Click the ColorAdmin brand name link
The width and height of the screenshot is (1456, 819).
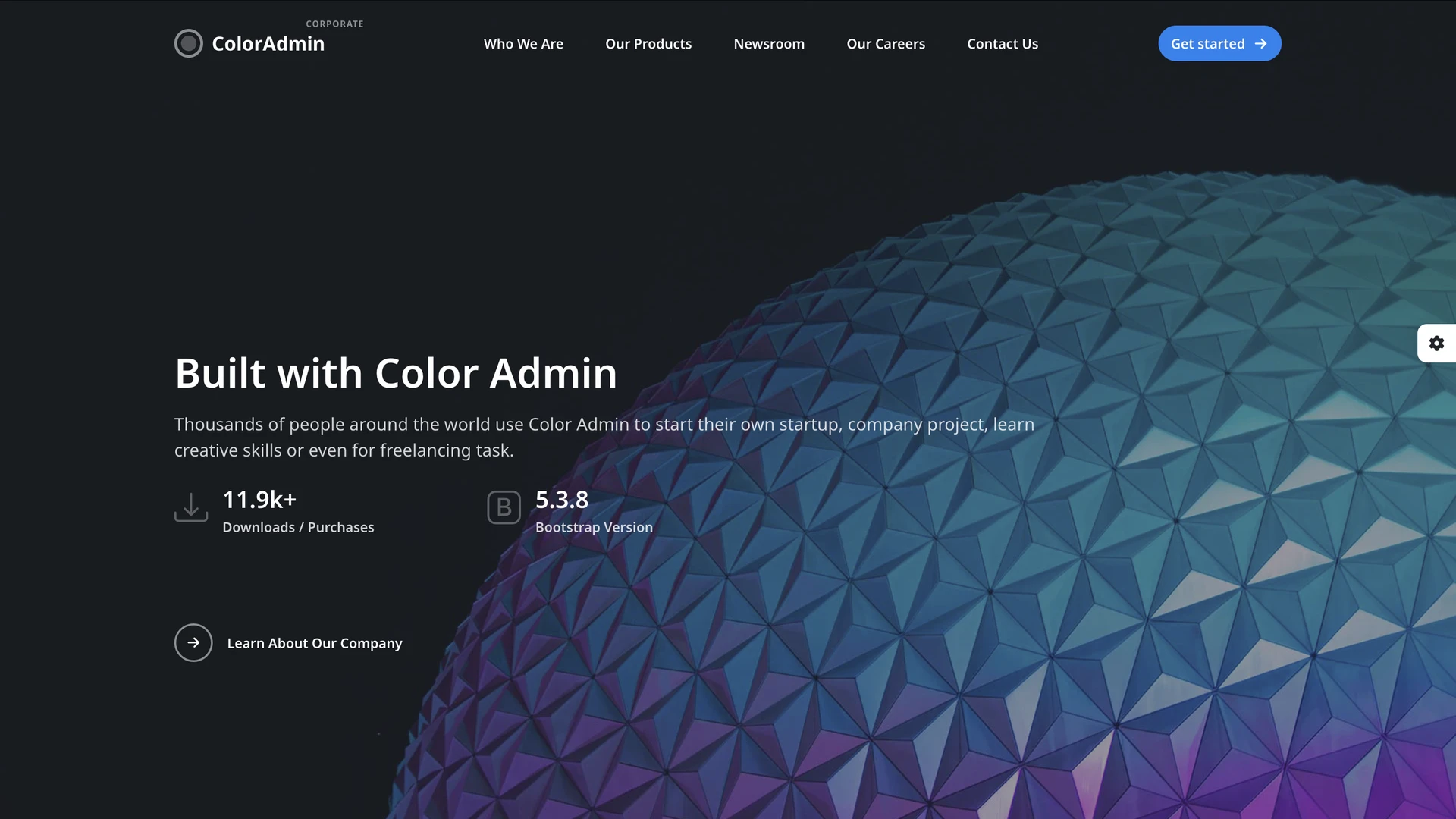pyautogui.click(x=268, y=43)
